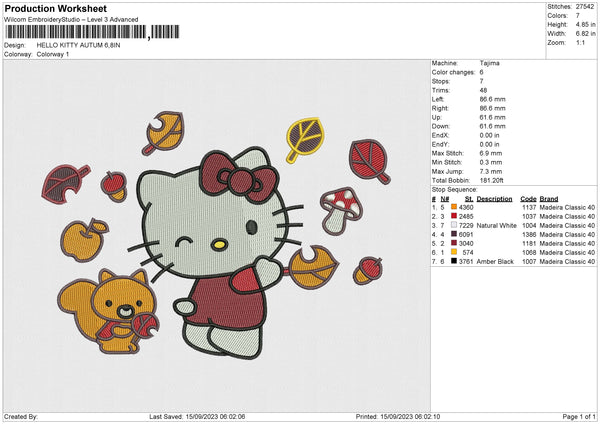This screenshot has width=600, height=424.
Task: Click the Zoom value 1:1
Action: click(580, 43)
